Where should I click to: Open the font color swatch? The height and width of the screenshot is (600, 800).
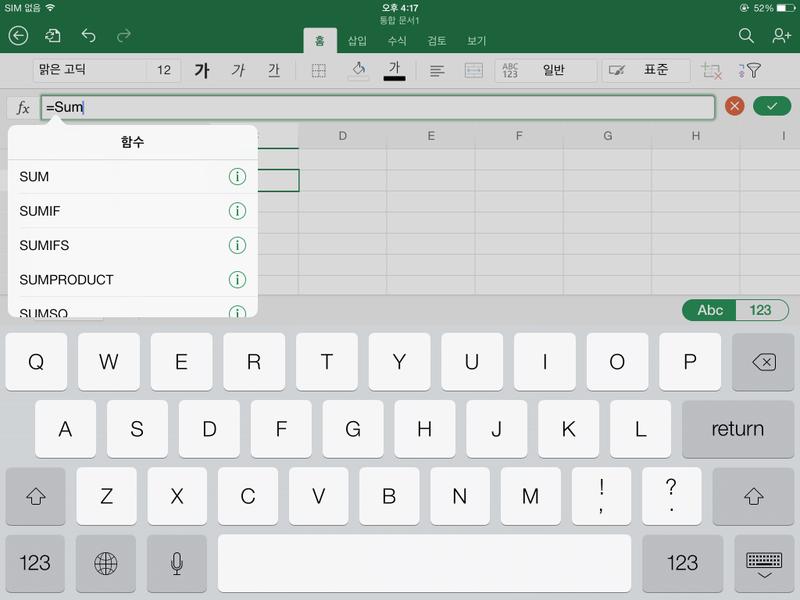point(394,71)
